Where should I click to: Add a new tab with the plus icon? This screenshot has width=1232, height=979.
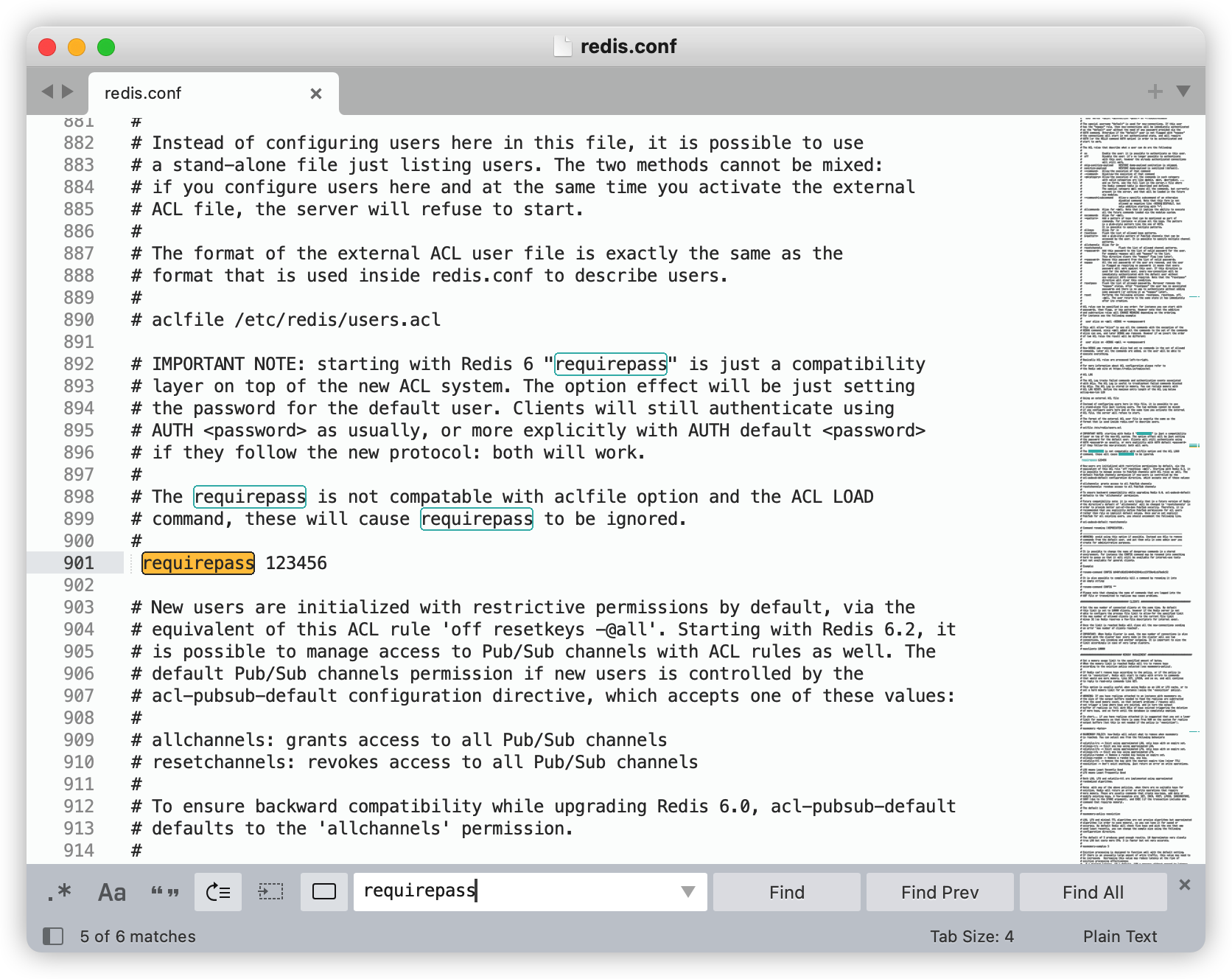[x=1155, y=91]
